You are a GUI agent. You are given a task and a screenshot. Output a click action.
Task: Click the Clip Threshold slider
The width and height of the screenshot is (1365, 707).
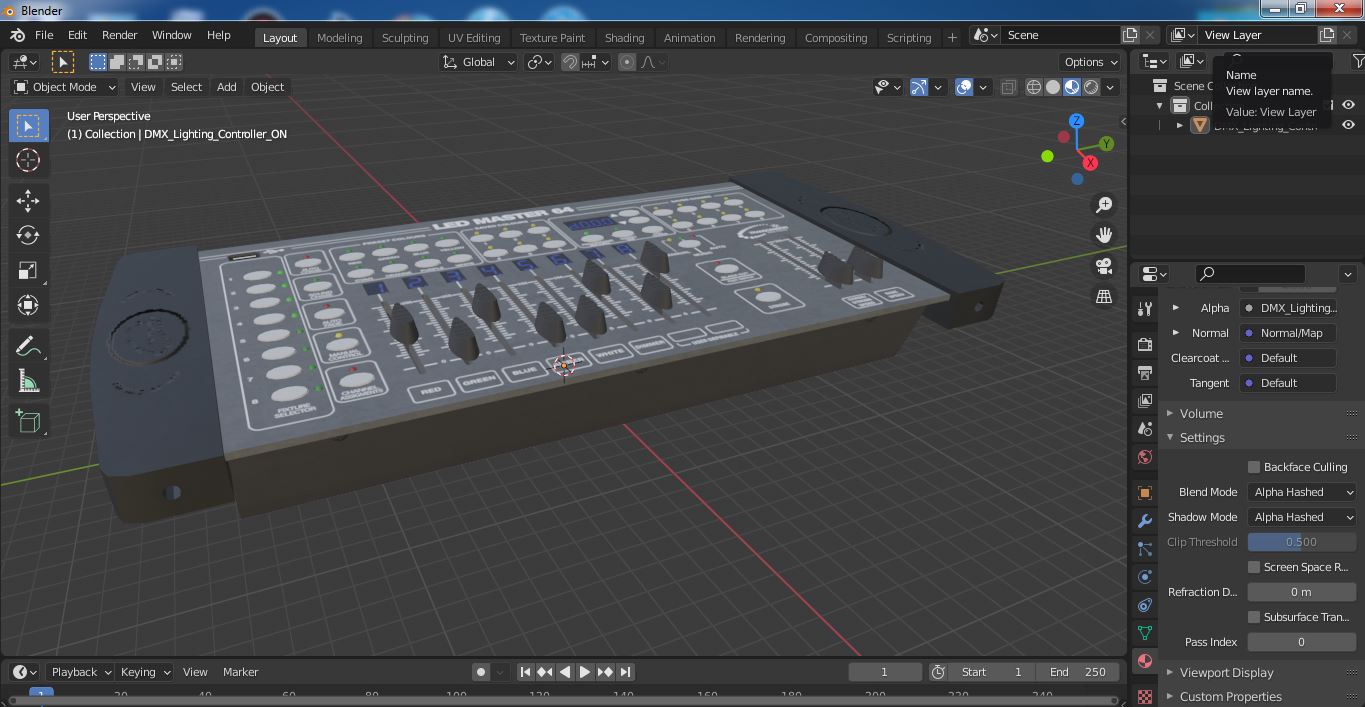[x=1302, y=542]
